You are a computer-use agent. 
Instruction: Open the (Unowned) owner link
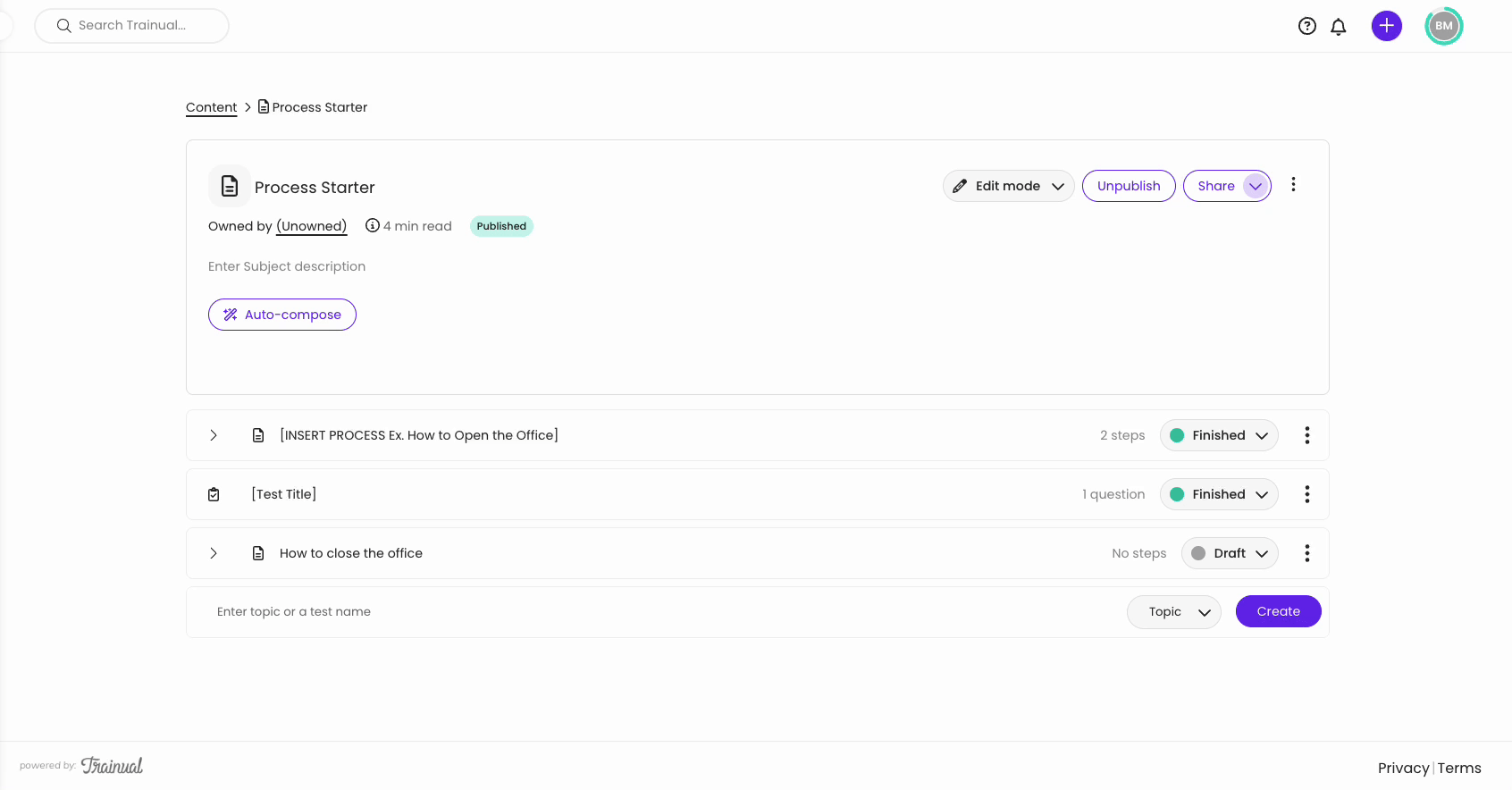(312, 226)
